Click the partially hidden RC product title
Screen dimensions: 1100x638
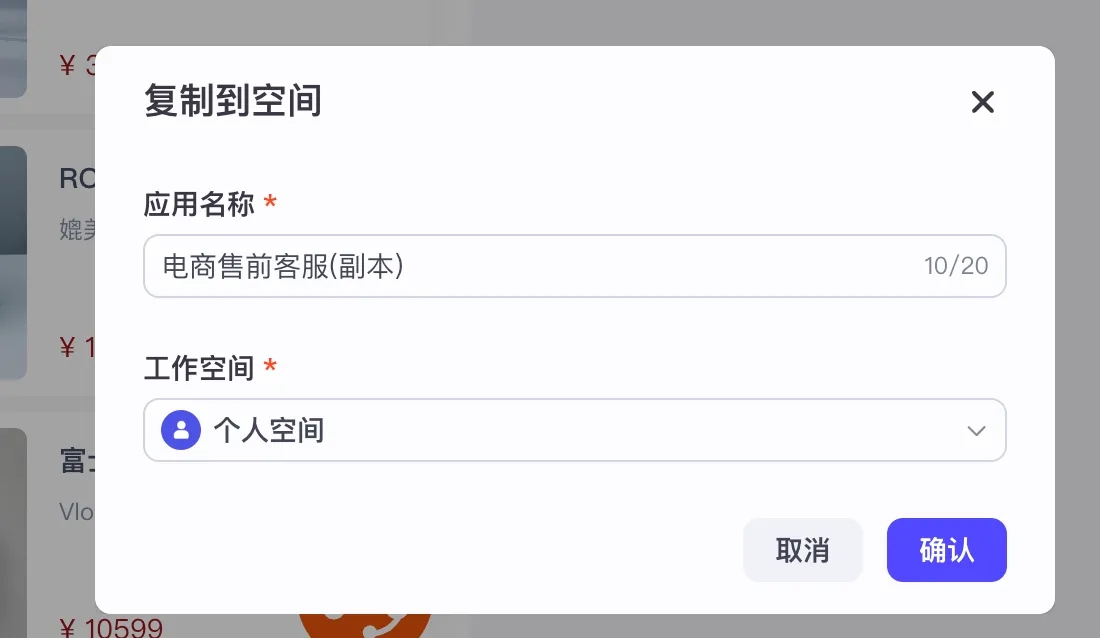77,178
